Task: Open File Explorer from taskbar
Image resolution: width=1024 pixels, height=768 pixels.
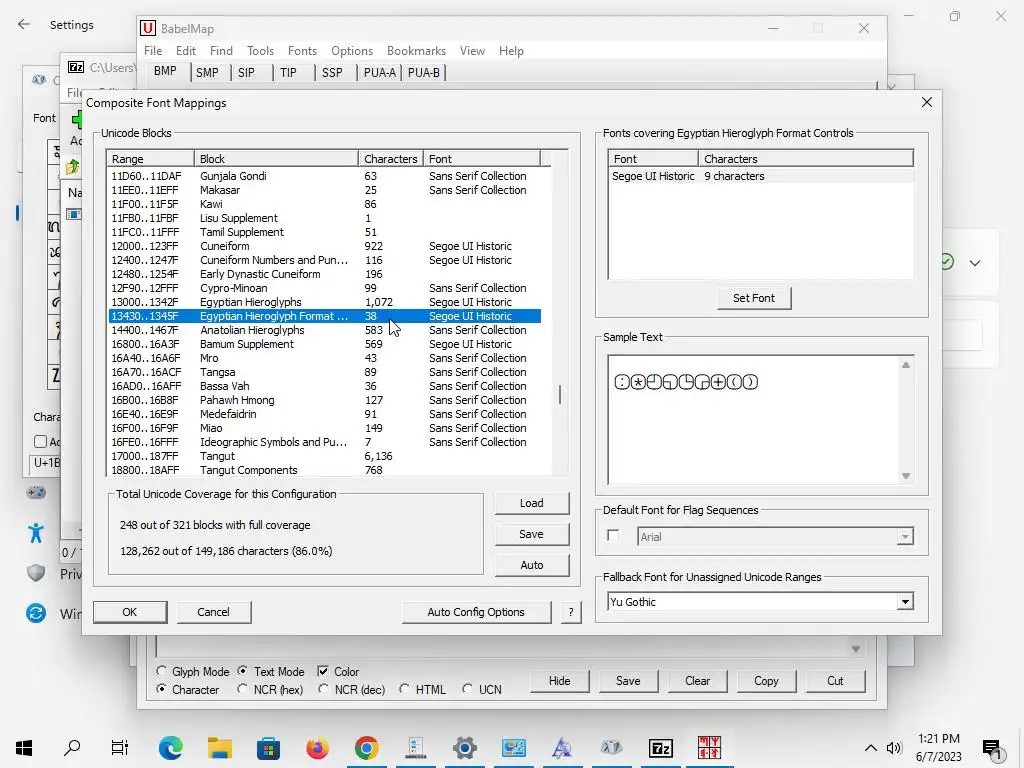Action: (219, 748)
